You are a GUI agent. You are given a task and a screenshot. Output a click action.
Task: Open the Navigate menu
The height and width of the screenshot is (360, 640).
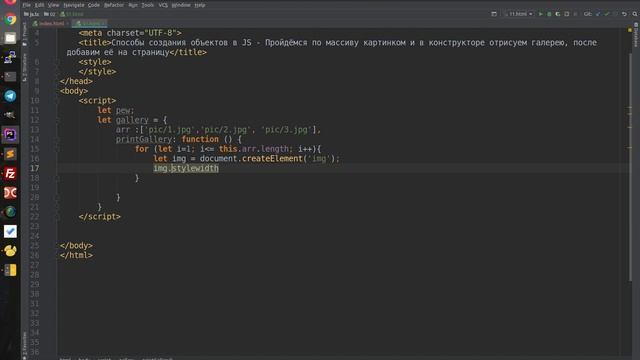point(73,5)
